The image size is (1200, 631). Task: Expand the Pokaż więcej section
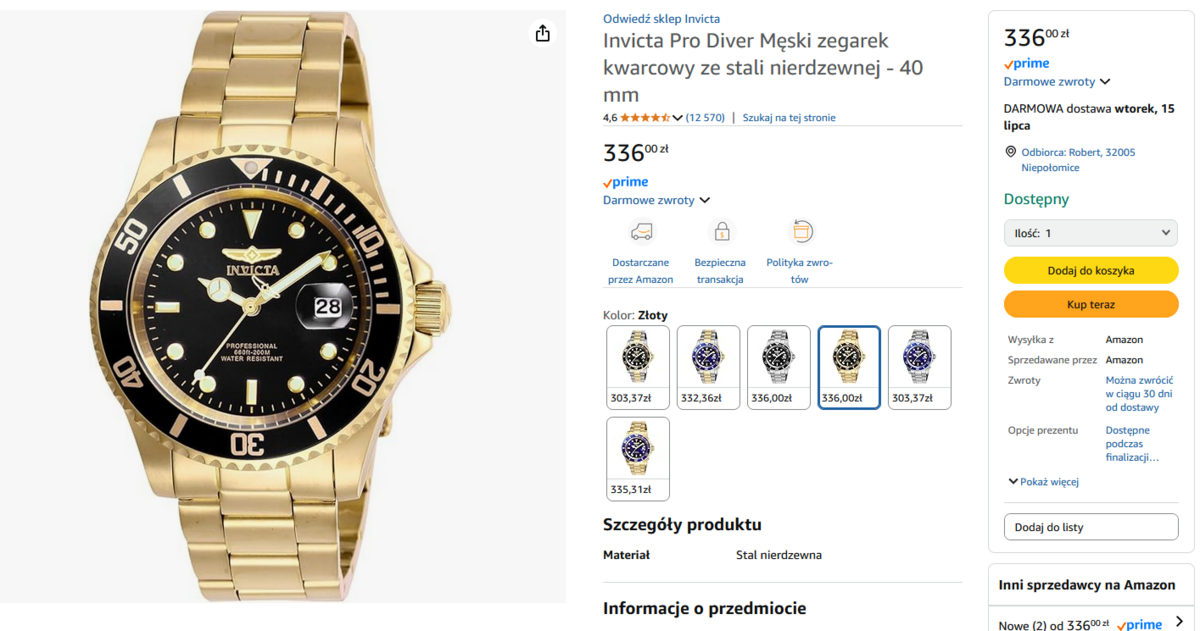coord(1044,482)
